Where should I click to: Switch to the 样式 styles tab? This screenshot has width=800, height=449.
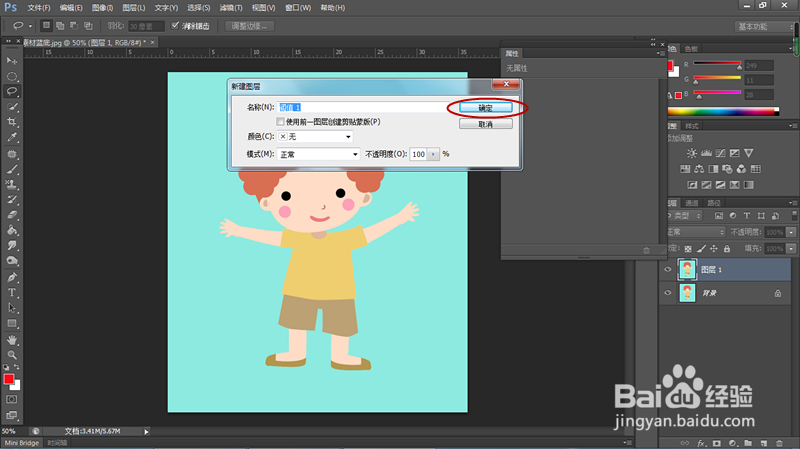tap(692, 126)
